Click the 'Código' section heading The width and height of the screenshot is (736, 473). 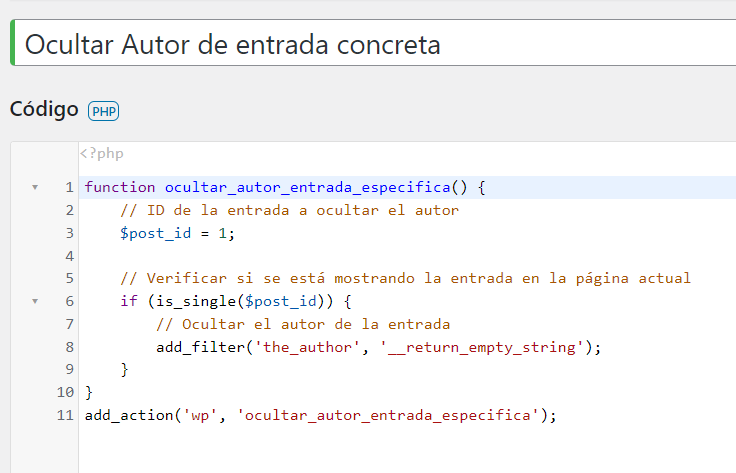pos(44,110)
